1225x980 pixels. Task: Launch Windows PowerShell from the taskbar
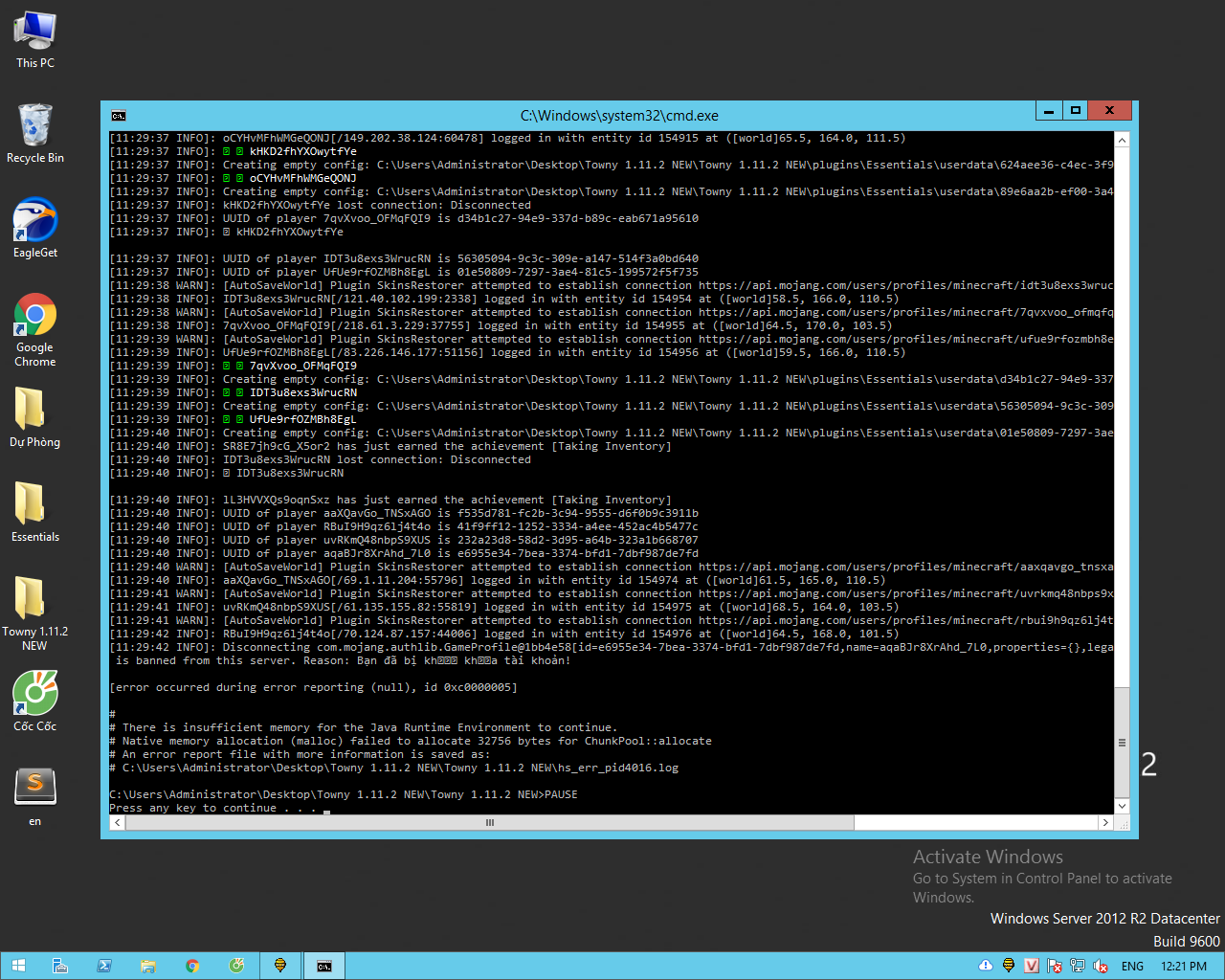104,966
